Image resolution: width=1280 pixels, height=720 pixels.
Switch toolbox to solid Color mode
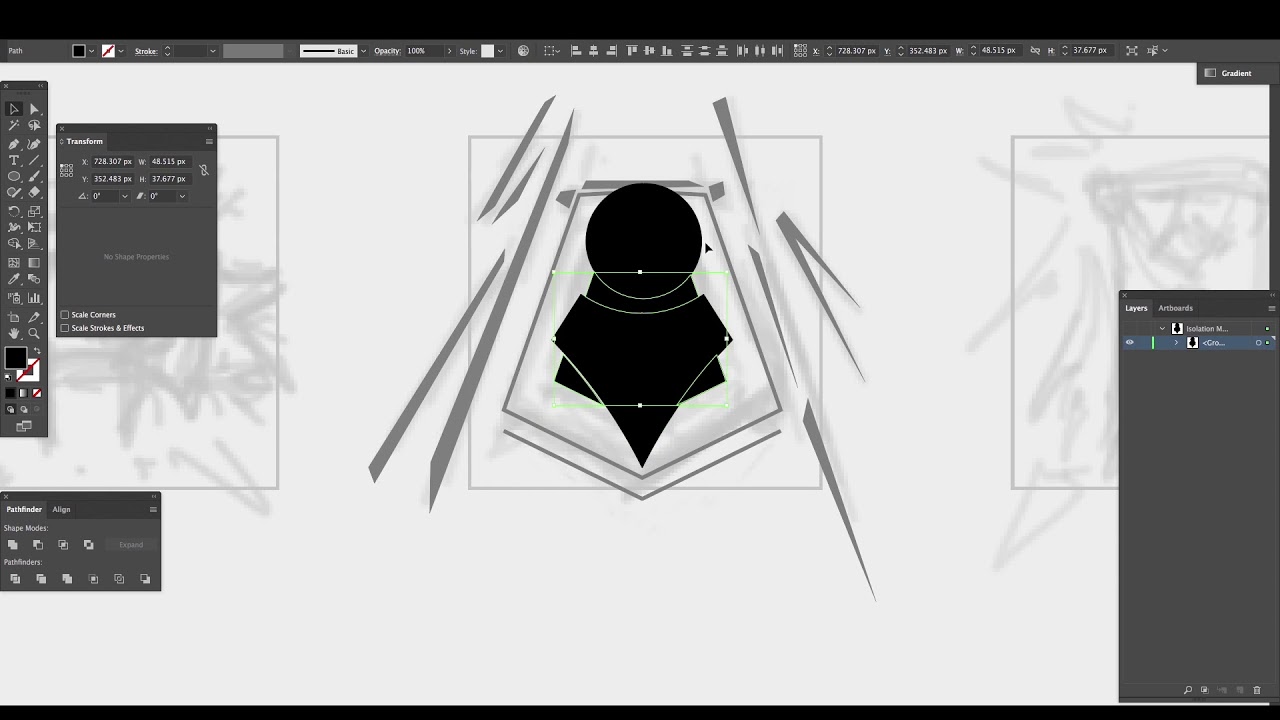pos(11,393)
